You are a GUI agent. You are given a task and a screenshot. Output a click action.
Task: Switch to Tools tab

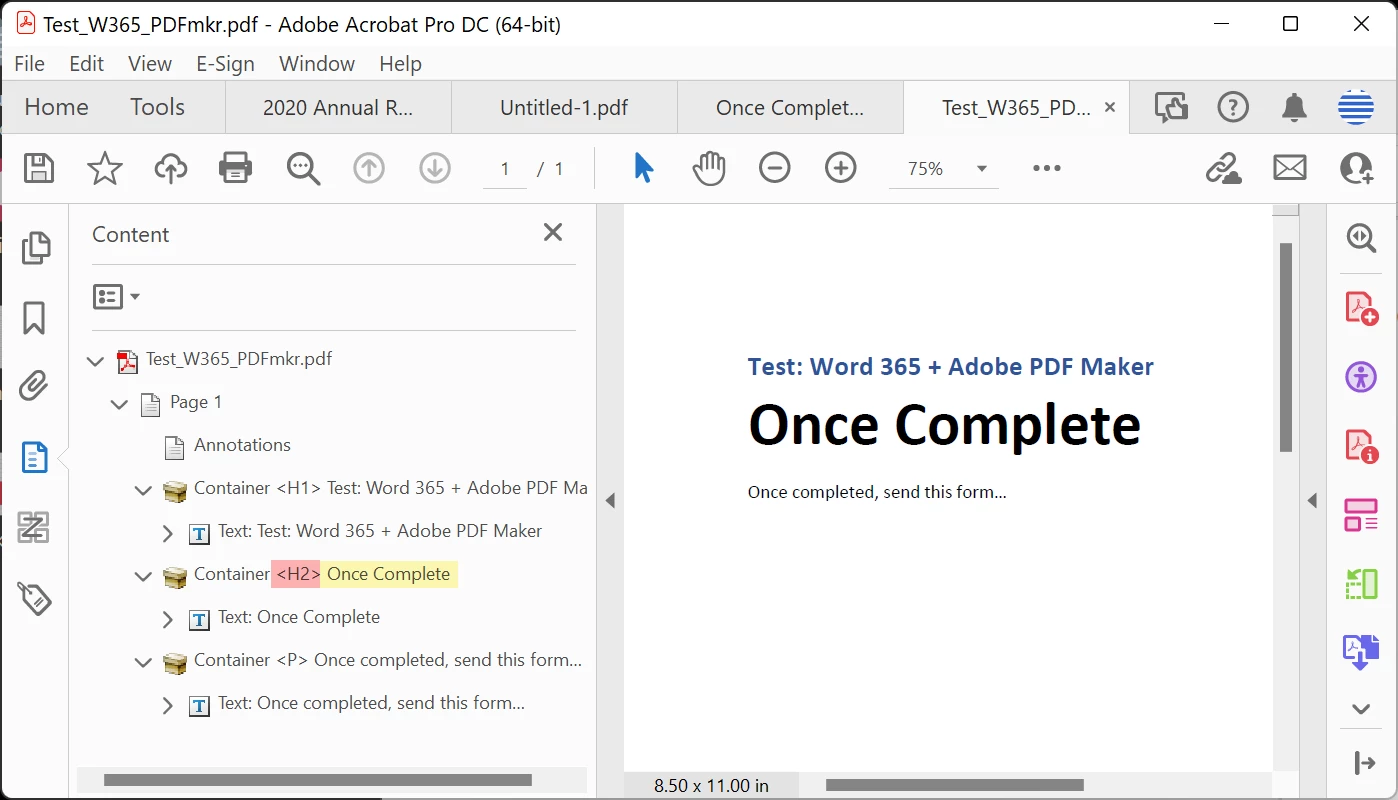pyautogui.click(x=157, y=107)
